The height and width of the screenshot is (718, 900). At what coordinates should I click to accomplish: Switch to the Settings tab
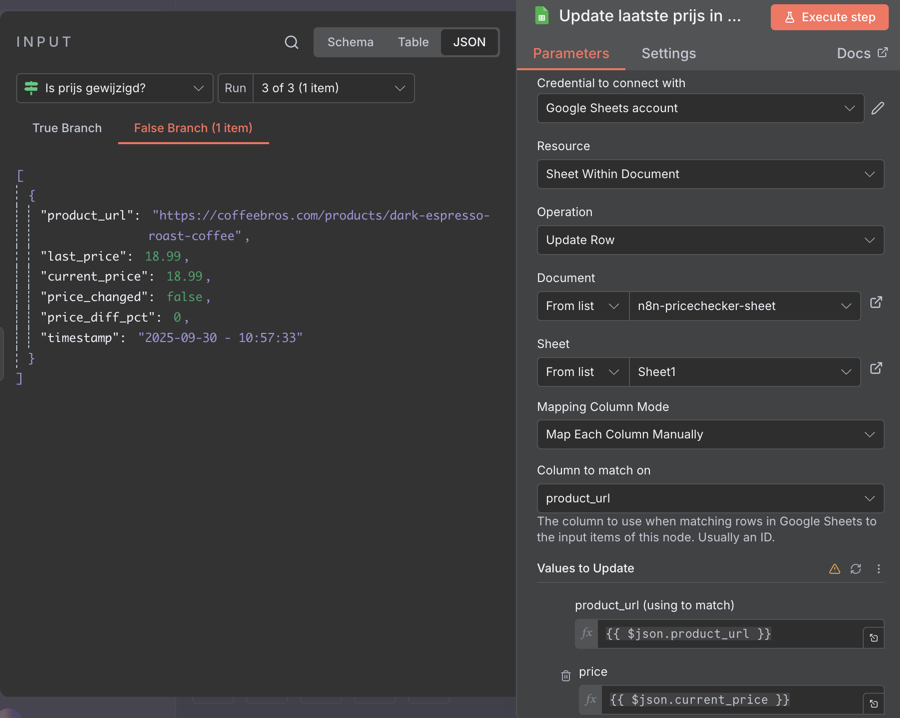click(x=668, y=53)
